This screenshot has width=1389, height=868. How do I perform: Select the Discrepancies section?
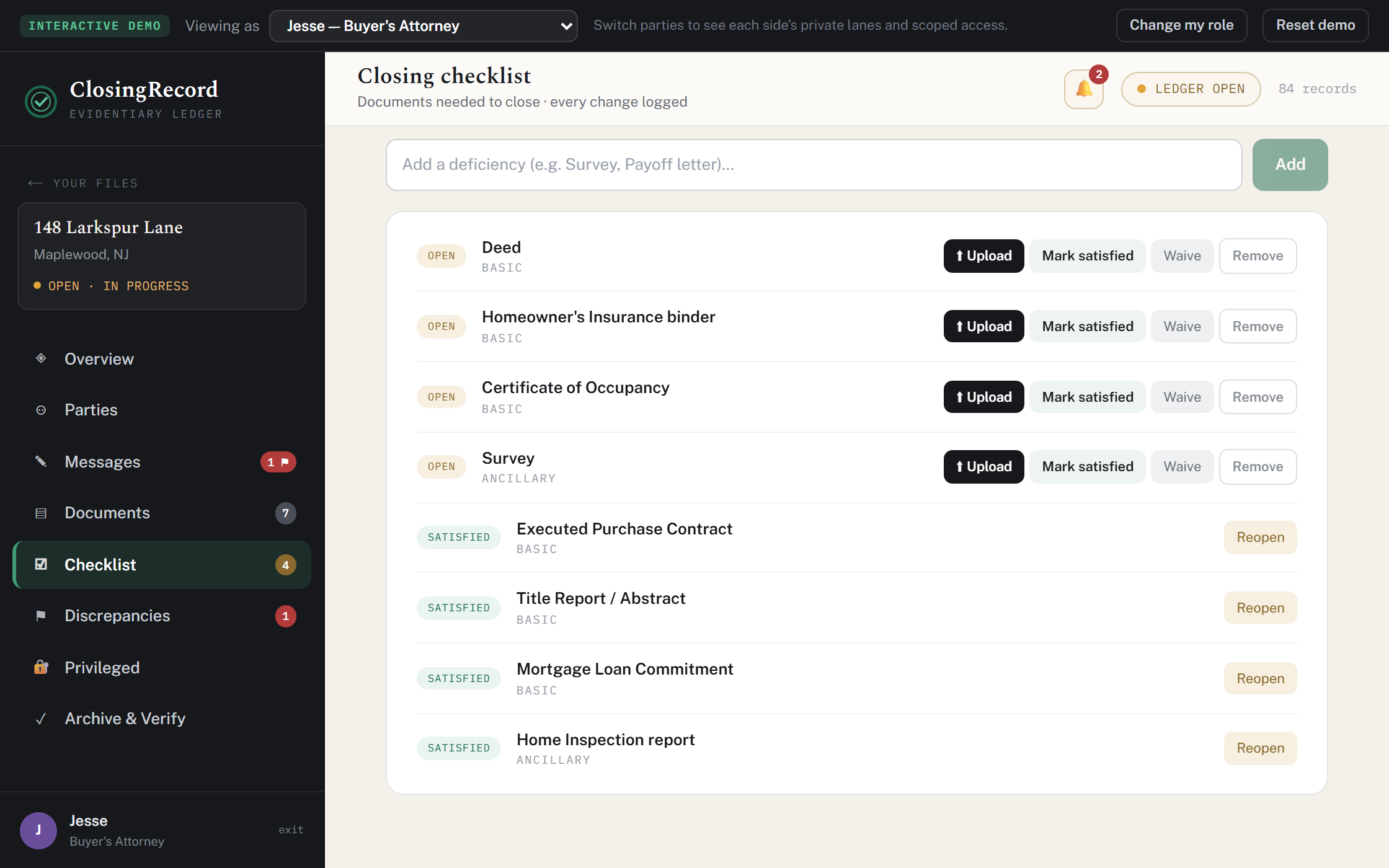pos(162,616)
